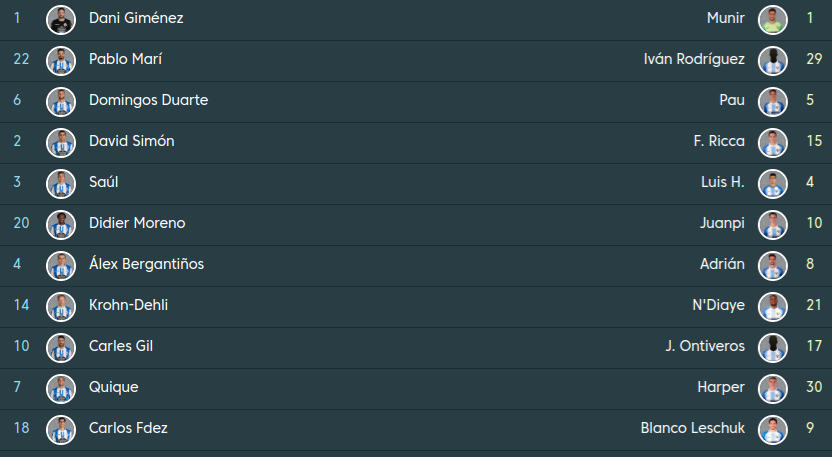Open Domingos Duarte's player profile
This screenshot has width=832, height=457.
tap(148, 101)
